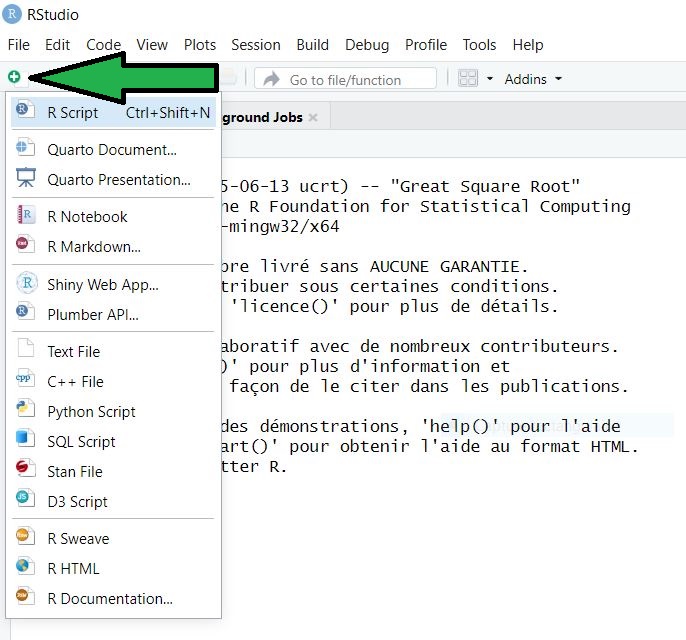The height and width of the screenshot is (640, 686).
Task: Click the 'Great Square Root' console text
Action: tap(485, 186)
